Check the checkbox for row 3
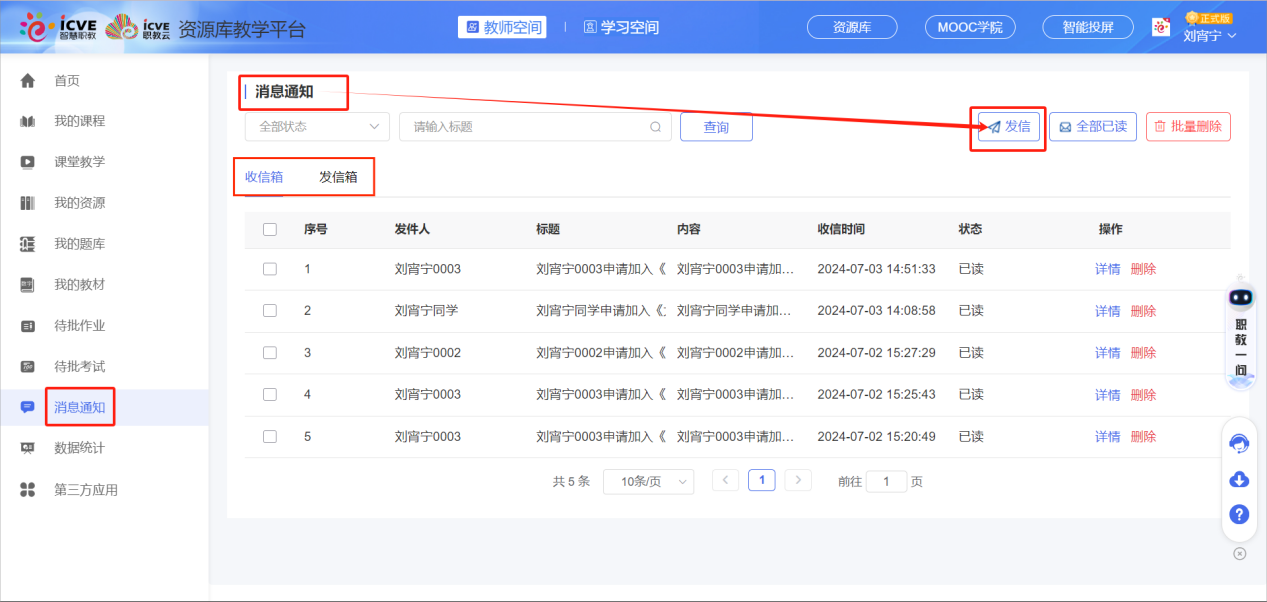This screenshot has height=602, width=1267. pos(269,352)
